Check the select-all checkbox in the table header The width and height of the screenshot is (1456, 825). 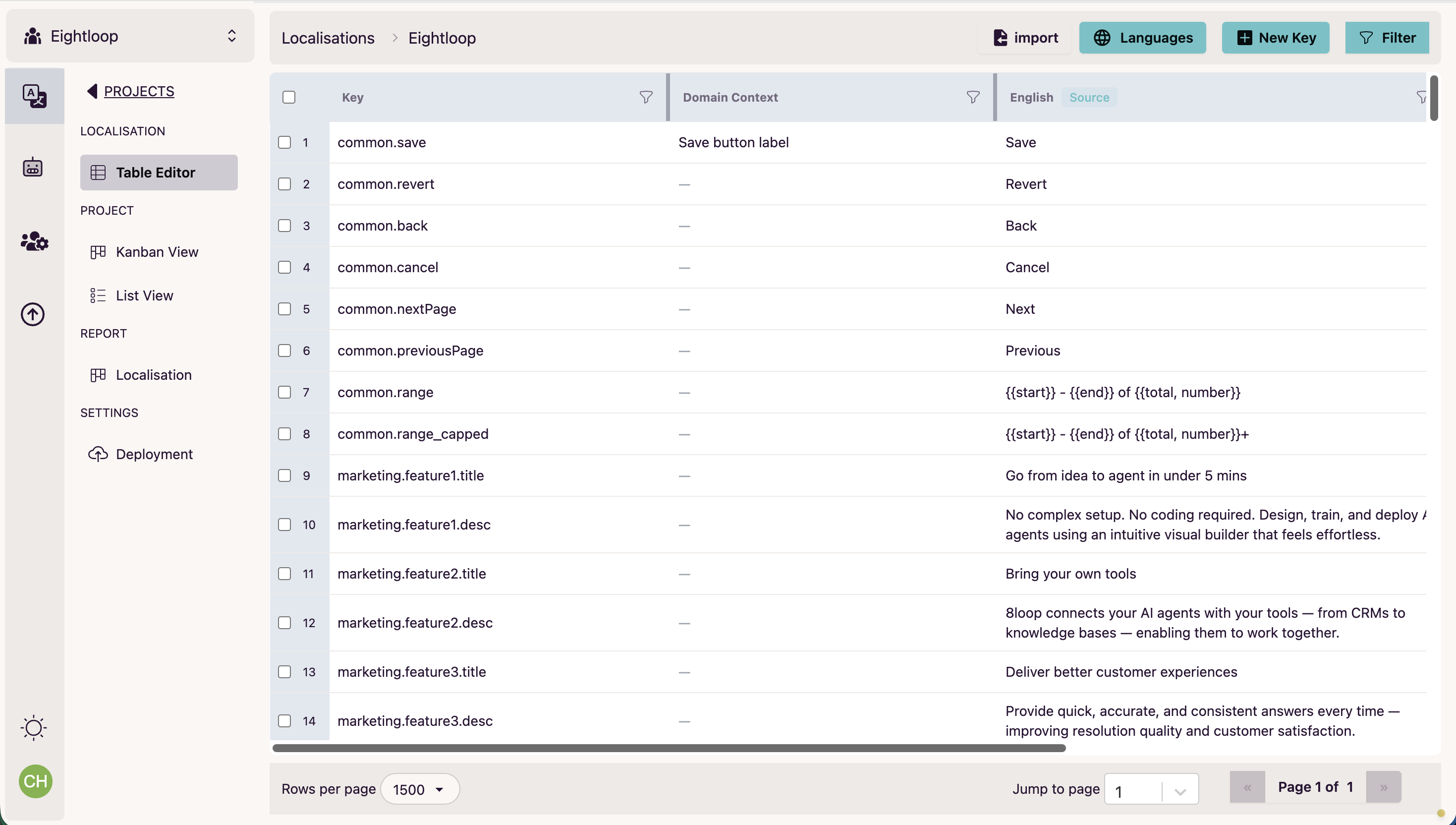pyautogui.click(x=289, y=97)
